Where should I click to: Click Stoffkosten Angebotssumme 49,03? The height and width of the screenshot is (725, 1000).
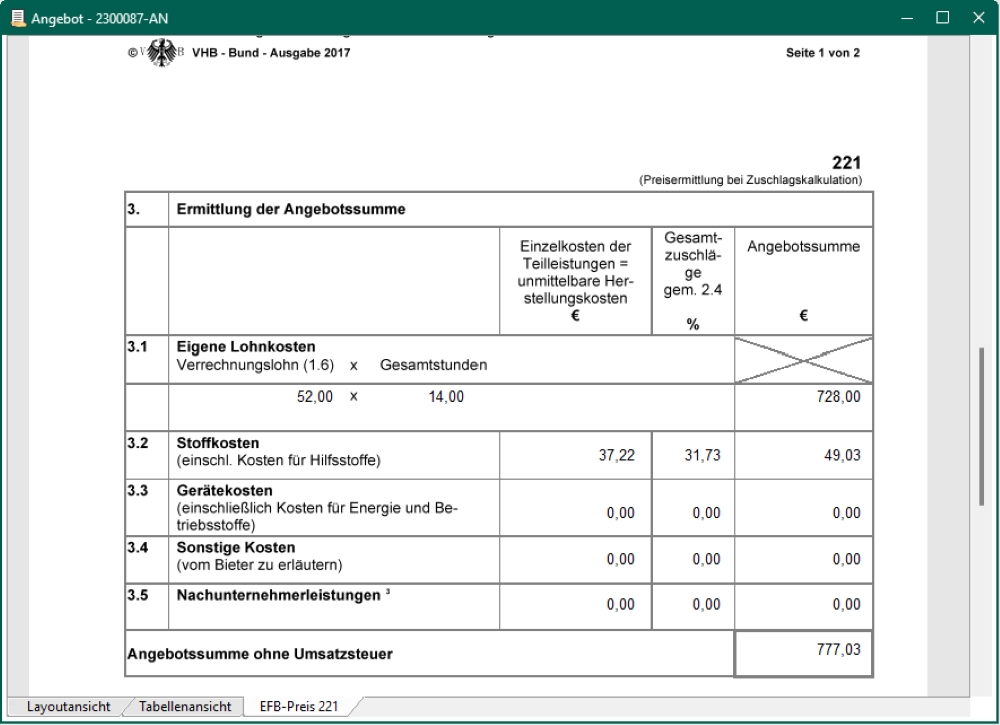[842, 455]
